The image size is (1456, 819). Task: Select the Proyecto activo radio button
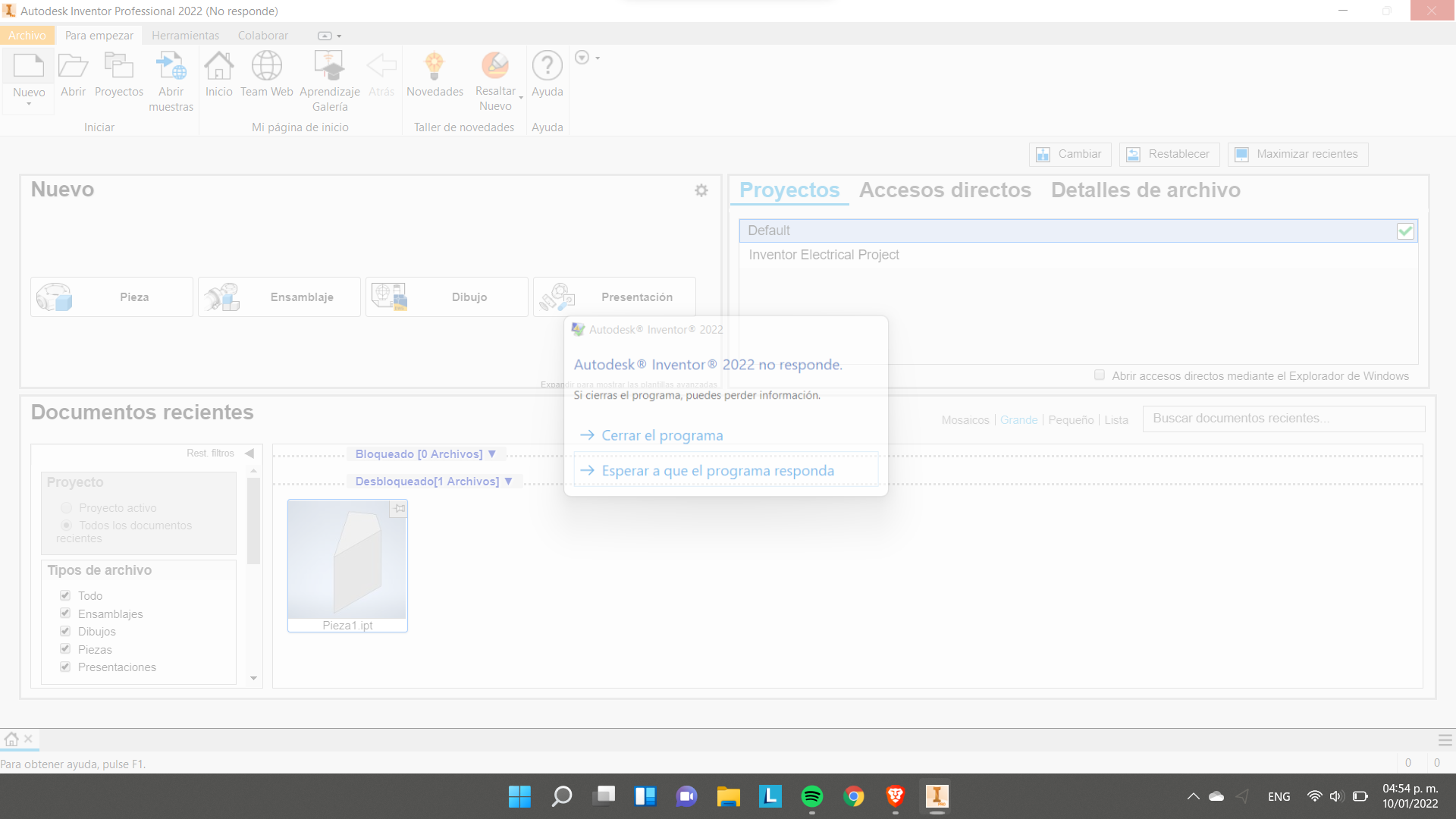click(x=66, y=507)
